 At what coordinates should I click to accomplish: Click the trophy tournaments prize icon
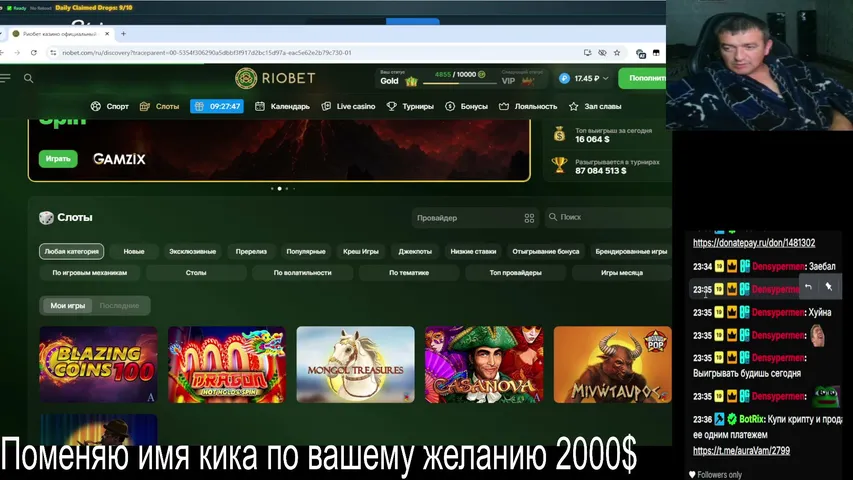[559, 165]
